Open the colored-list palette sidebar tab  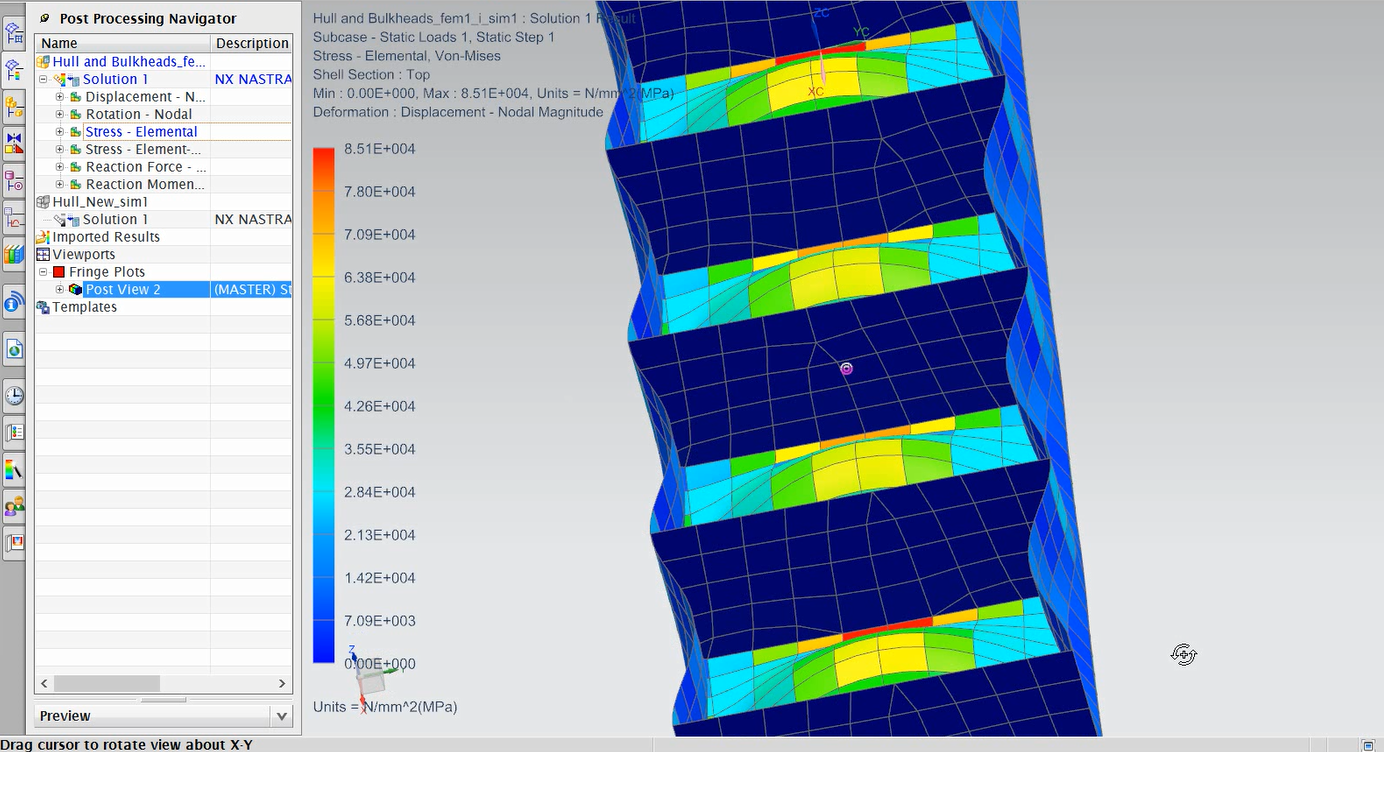(14, 432)
